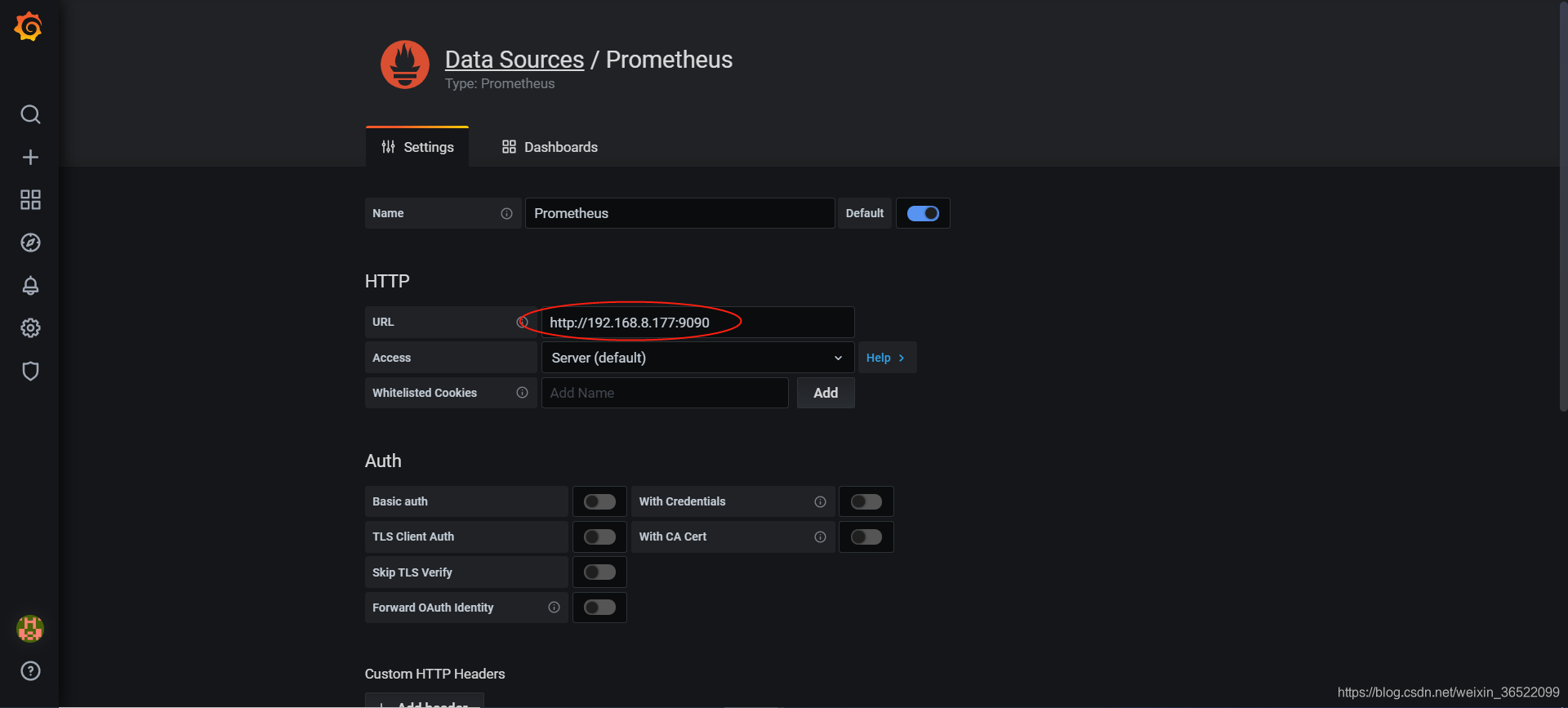Image resolution: width=1568 pixels, height=708 pixels.
Task: Open the search icon in the sidebar
Action: (30, 114)
